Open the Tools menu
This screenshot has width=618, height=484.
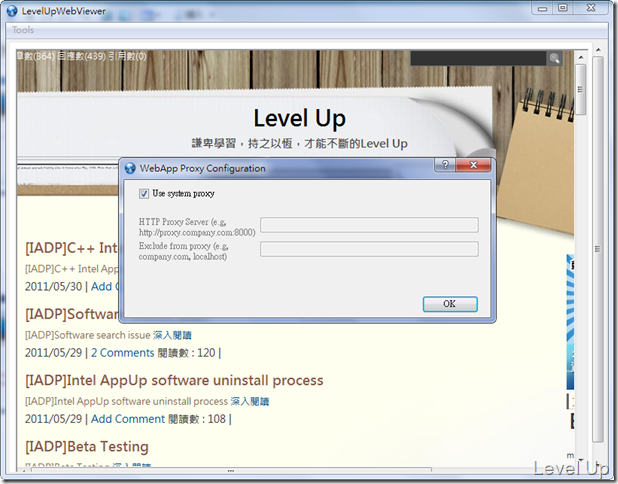[x=23, y=30]
